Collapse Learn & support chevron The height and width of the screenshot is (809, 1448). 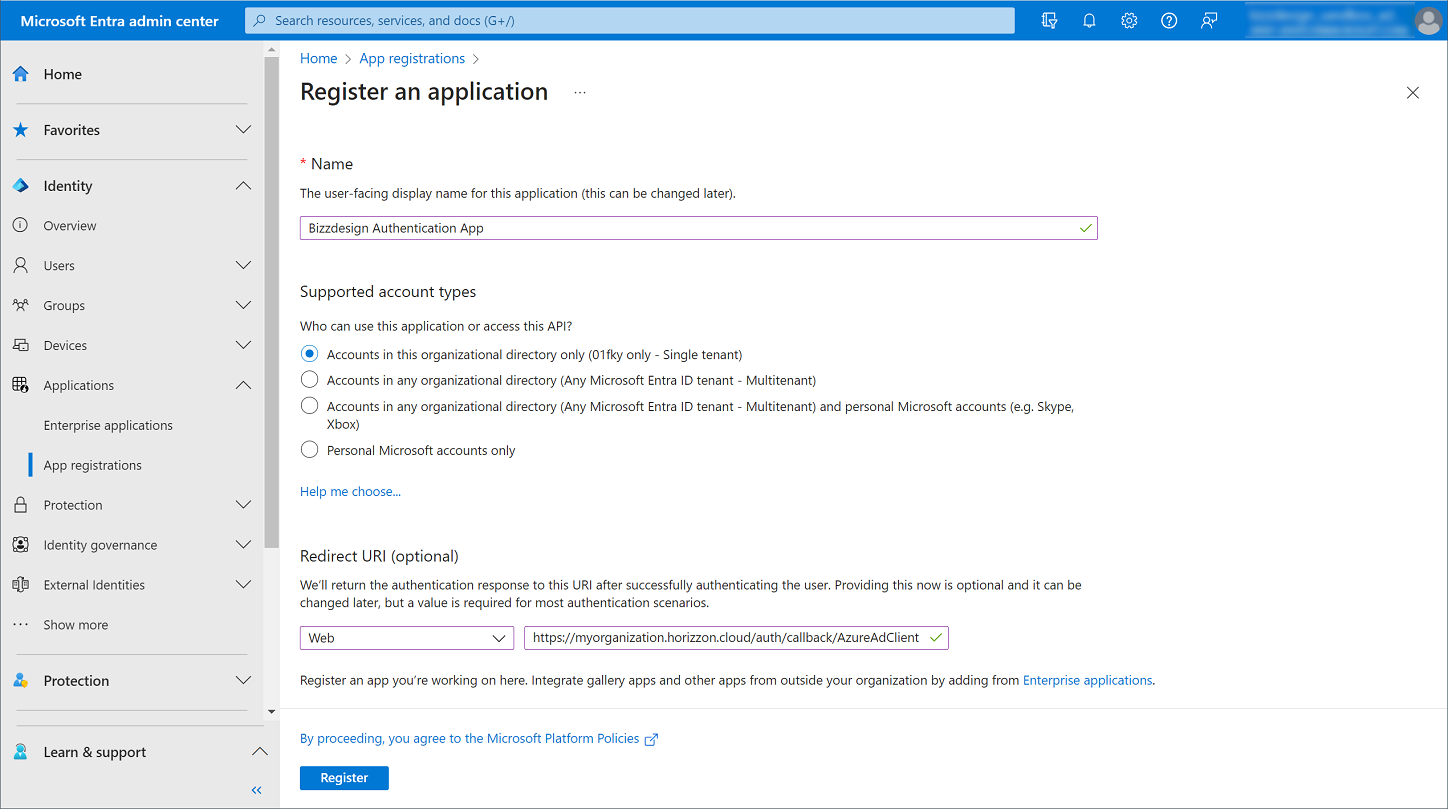[259, 752]
